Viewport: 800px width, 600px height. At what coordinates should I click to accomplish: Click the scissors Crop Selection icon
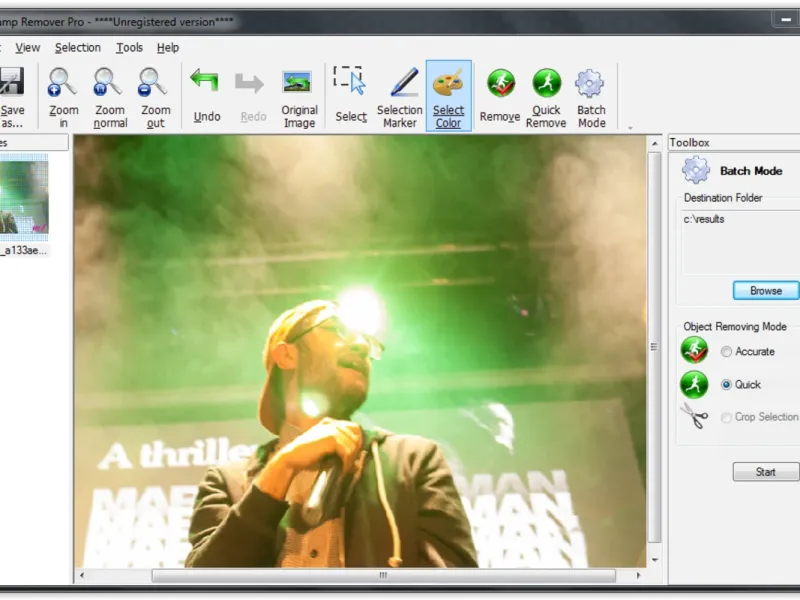(x=694, y=416)
